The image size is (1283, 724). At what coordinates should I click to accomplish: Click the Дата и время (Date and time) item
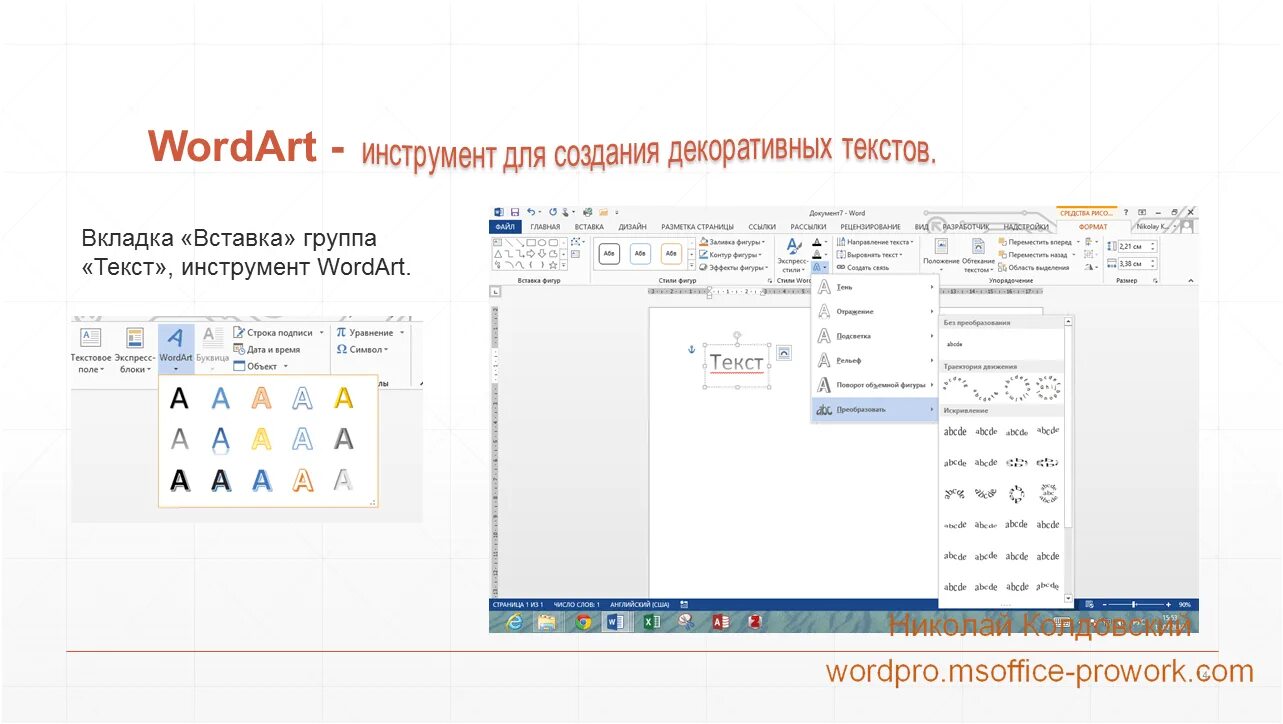coord(267,349)
